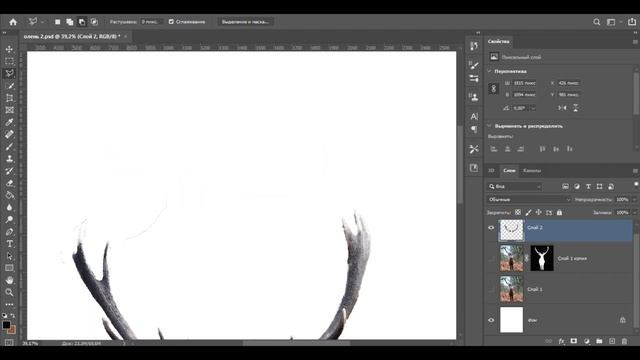Click the Share icon at top right
The height and width of the screenshot is (360, 640).
[632, 22]
